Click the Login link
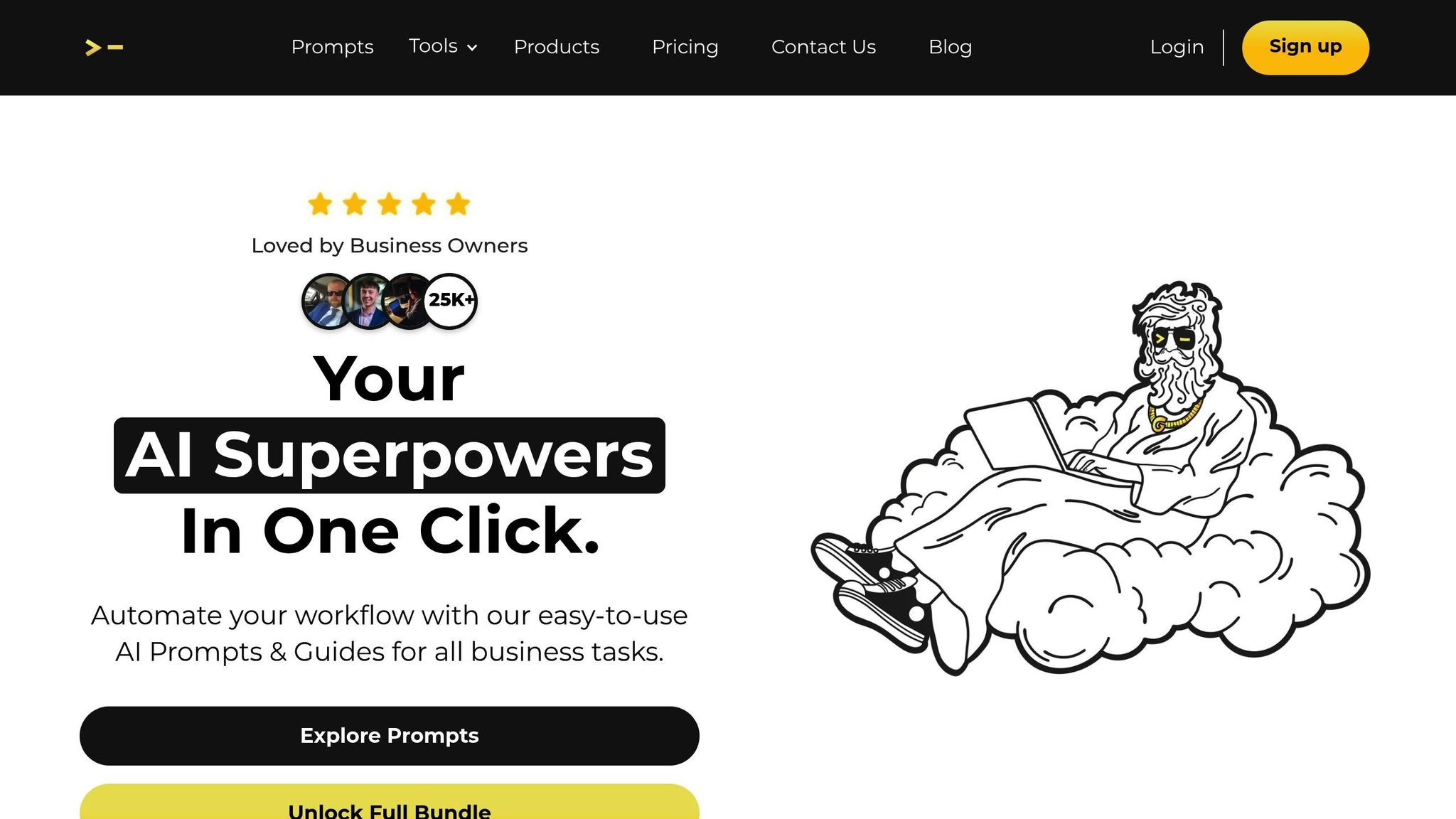Viewport: 1456px width, 819px height. pos(1177,47)
